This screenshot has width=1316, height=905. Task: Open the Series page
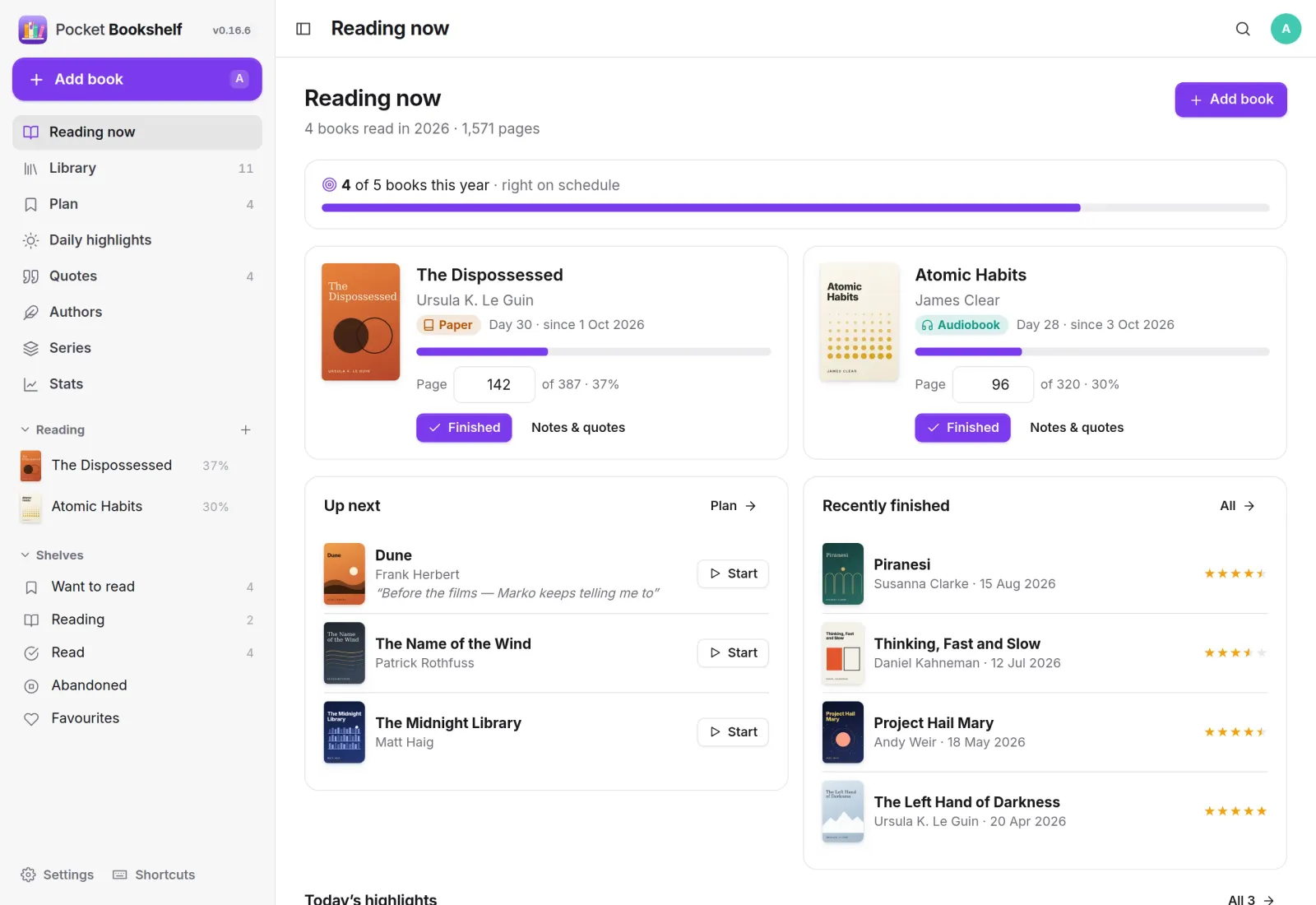(x=137, y=348)
